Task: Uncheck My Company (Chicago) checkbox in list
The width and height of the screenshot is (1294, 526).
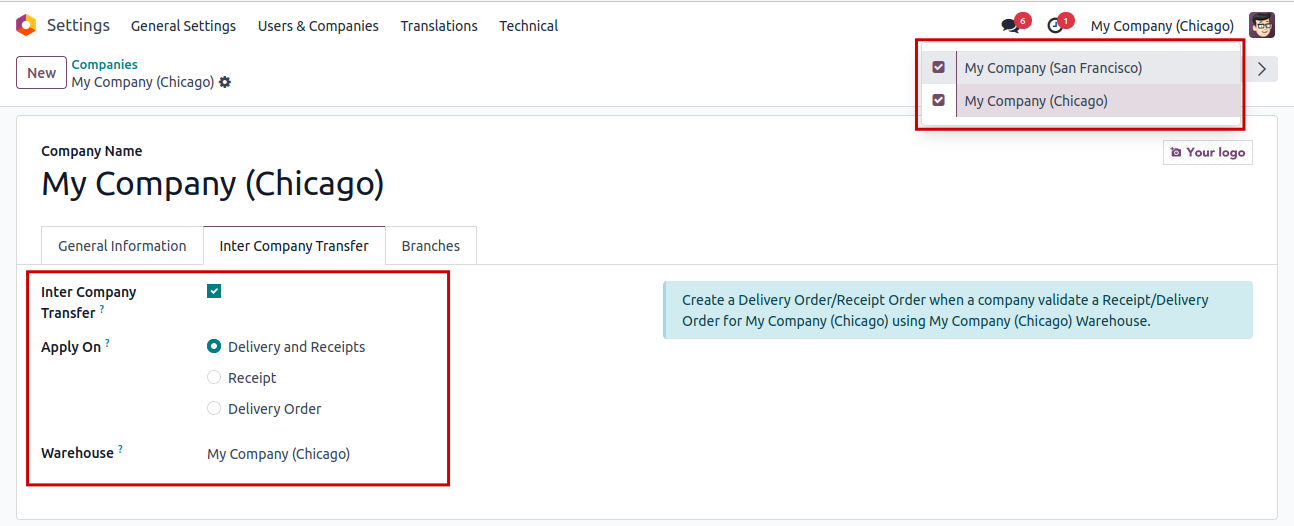Action: pyautogui.click(x=938, y=100)
